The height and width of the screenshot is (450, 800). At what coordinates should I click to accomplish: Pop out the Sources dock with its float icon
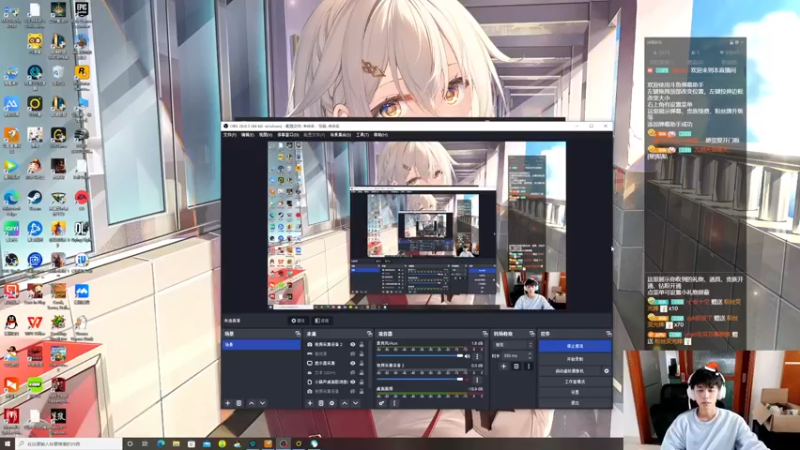click(x=369, y=334)
